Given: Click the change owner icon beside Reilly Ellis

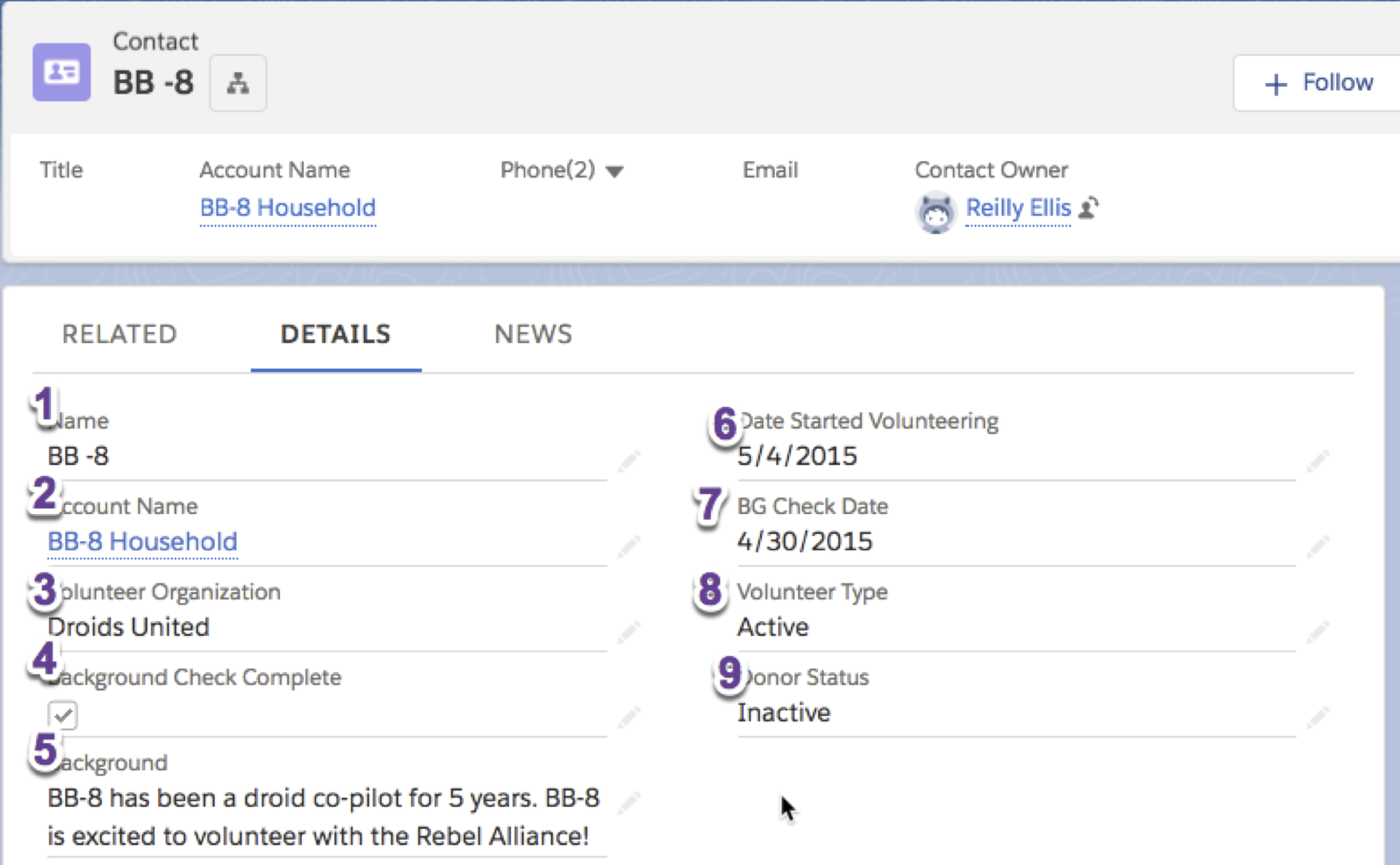Looking at the screenshot, I should 1089,208.
